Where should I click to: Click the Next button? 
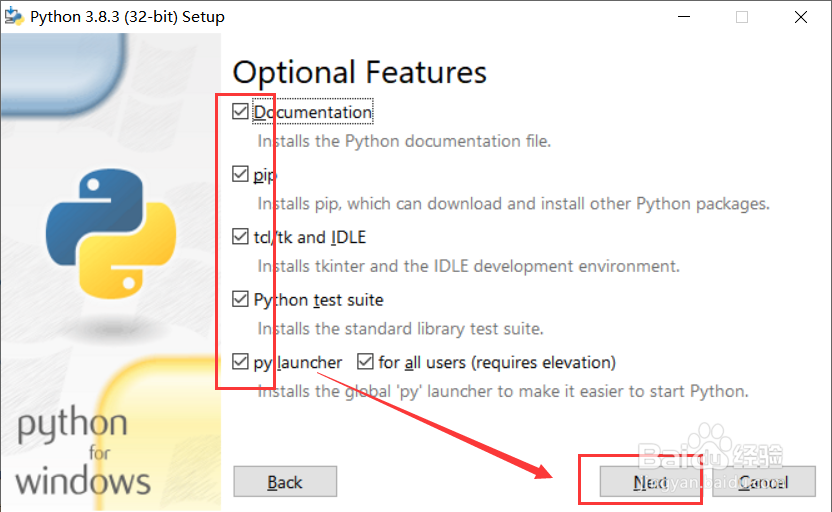pos(650,482)
